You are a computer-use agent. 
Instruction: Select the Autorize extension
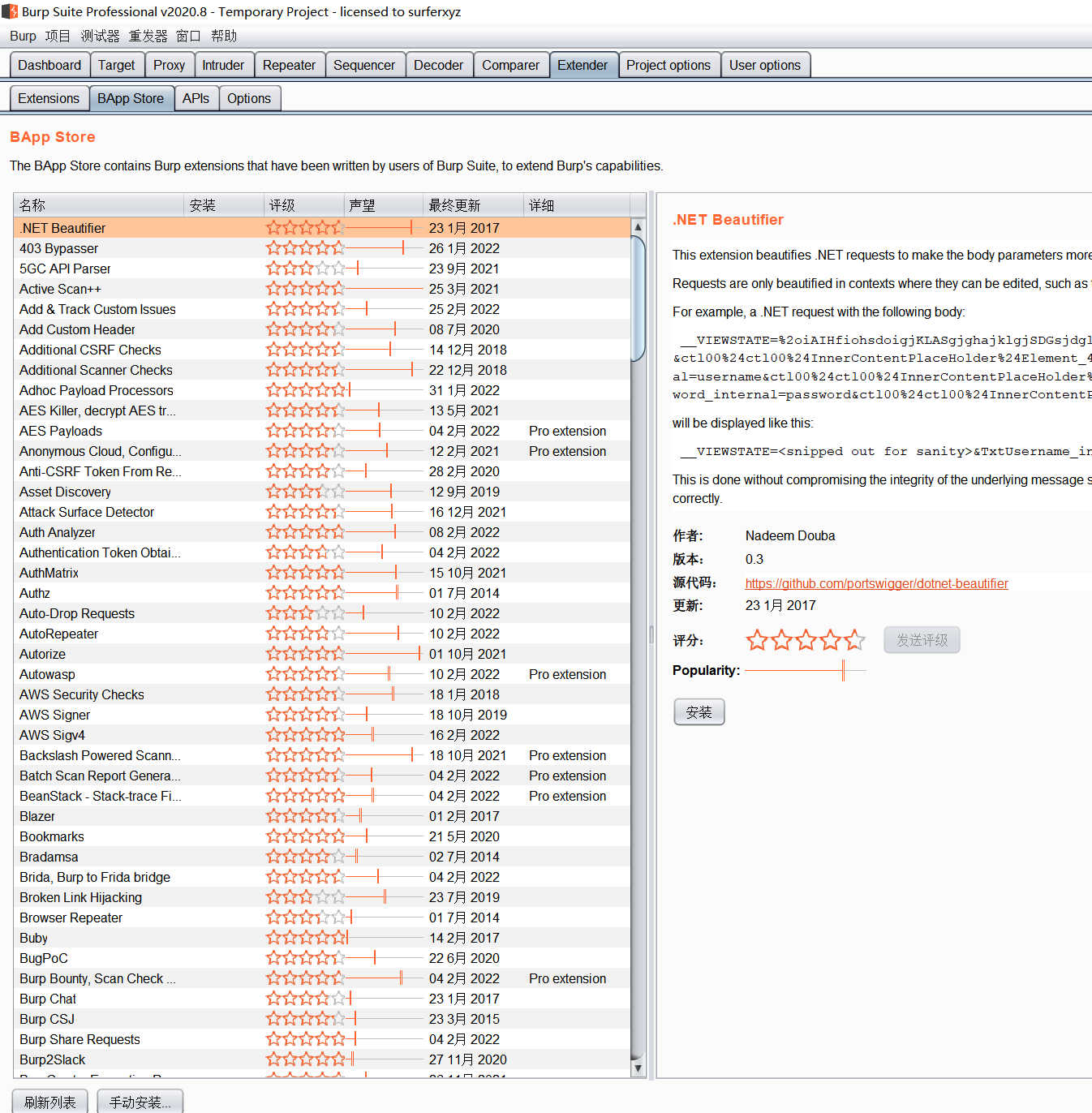pyautogui.click(x=322, y=654)
